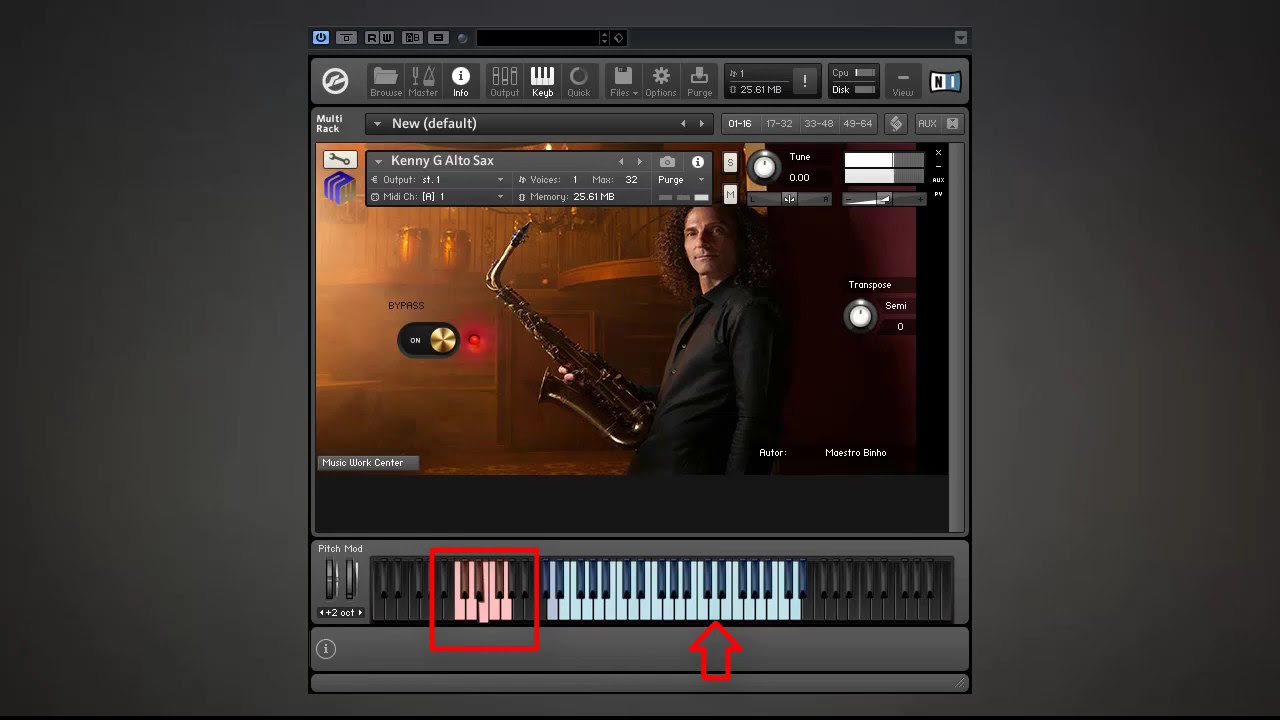Click the camera snapshot icon
This screenshot has height=720, width=1280.
667,162
